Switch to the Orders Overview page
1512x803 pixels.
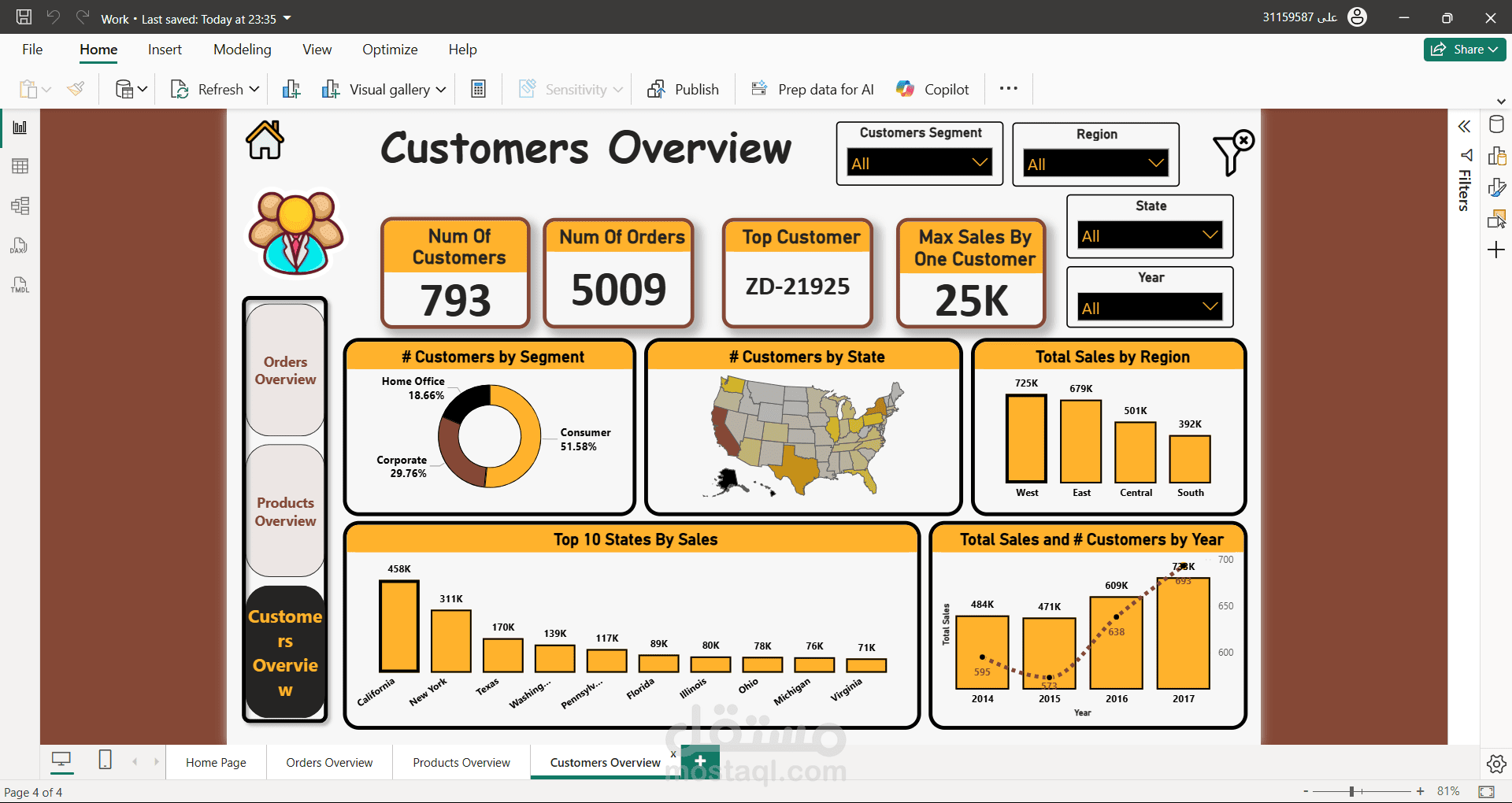329,761
